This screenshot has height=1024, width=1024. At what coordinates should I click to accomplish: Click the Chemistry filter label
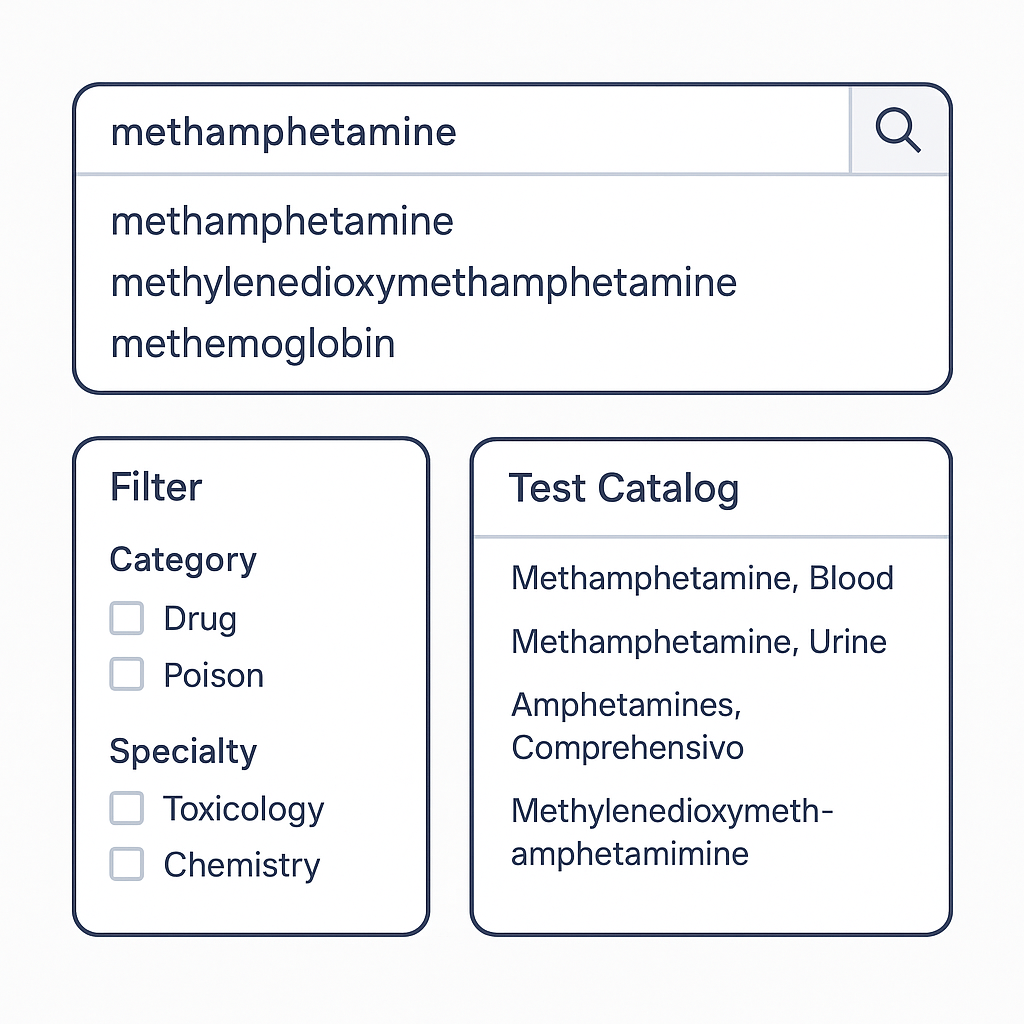(242, 865)
